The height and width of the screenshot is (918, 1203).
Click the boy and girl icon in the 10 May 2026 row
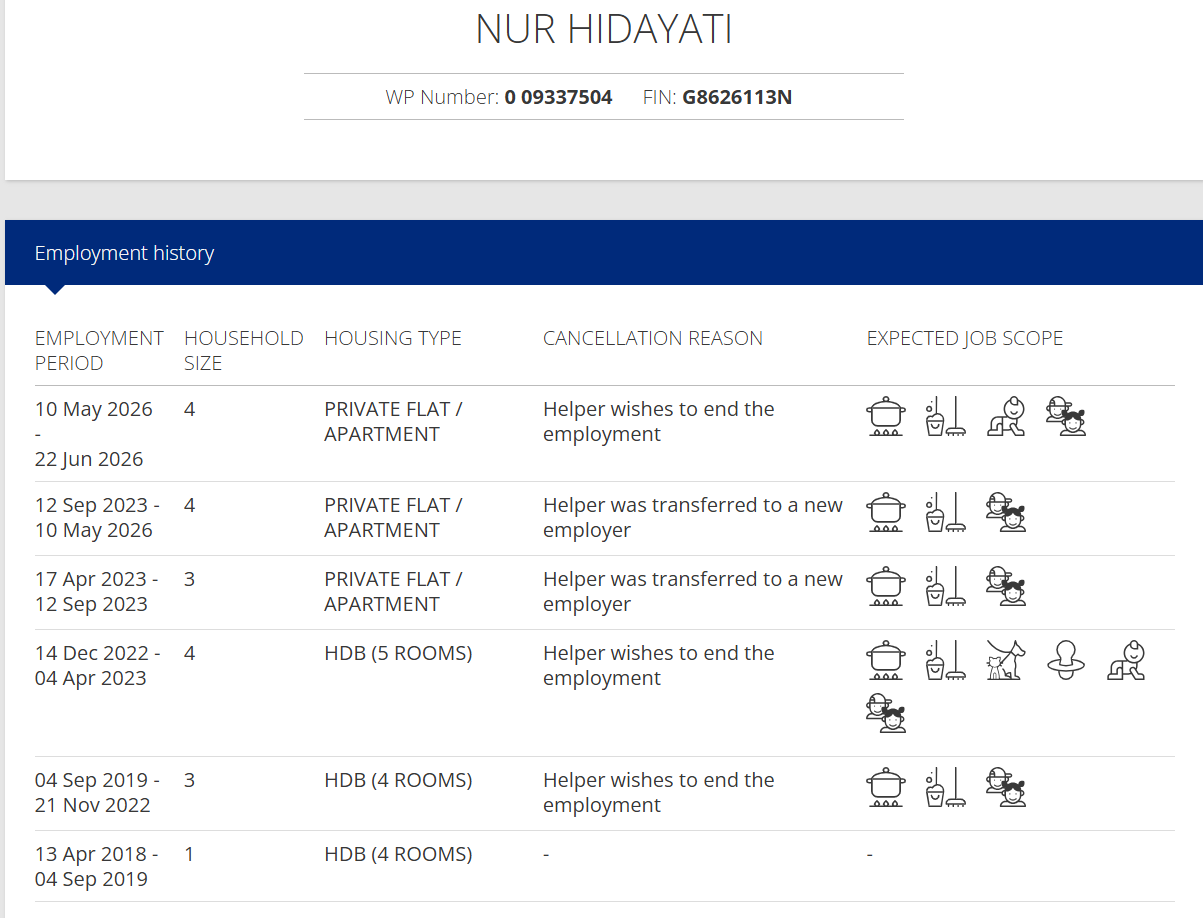click(x=1066, y=417)
